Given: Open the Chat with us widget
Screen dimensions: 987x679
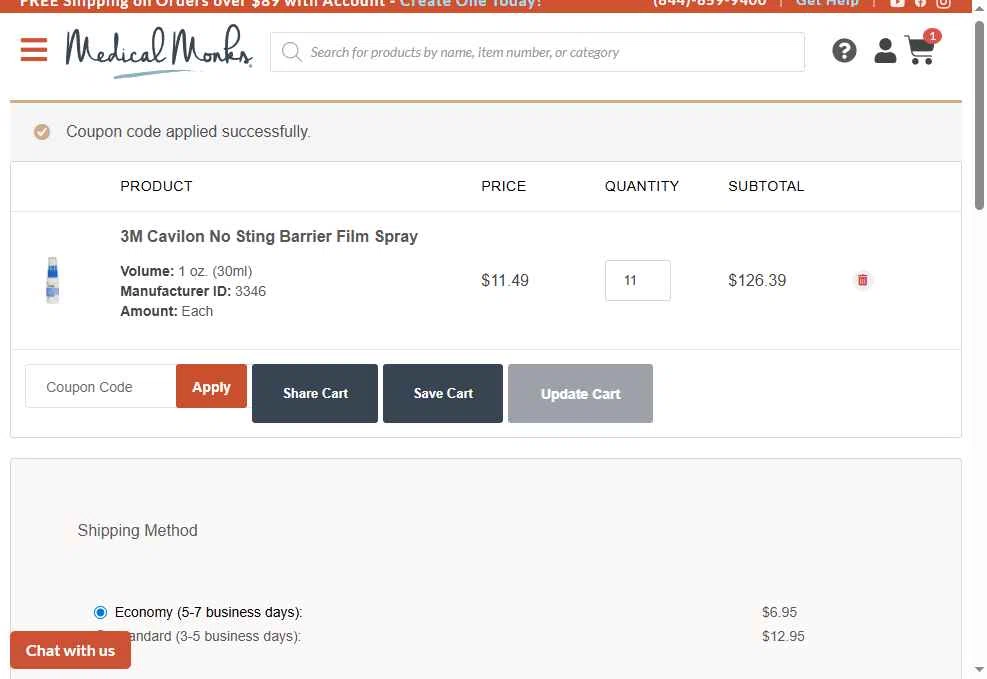Looking at the screenshot, I should [70, 650].
